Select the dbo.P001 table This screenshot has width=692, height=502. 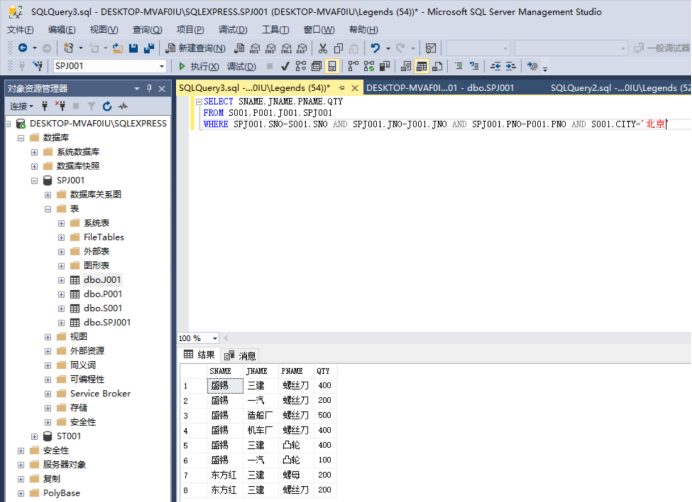coord(103,294)
